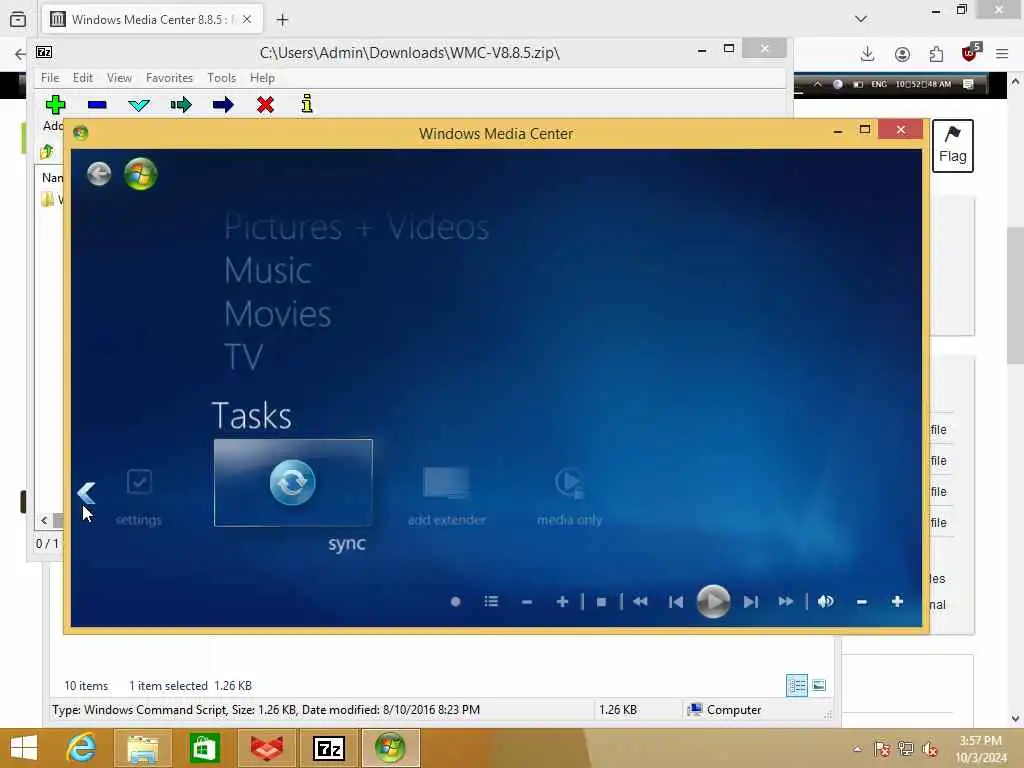Viewport: 1024px width, 768px height.
Task: Click the up-folder icon in 7-Zip
Action: pos(47,152)
